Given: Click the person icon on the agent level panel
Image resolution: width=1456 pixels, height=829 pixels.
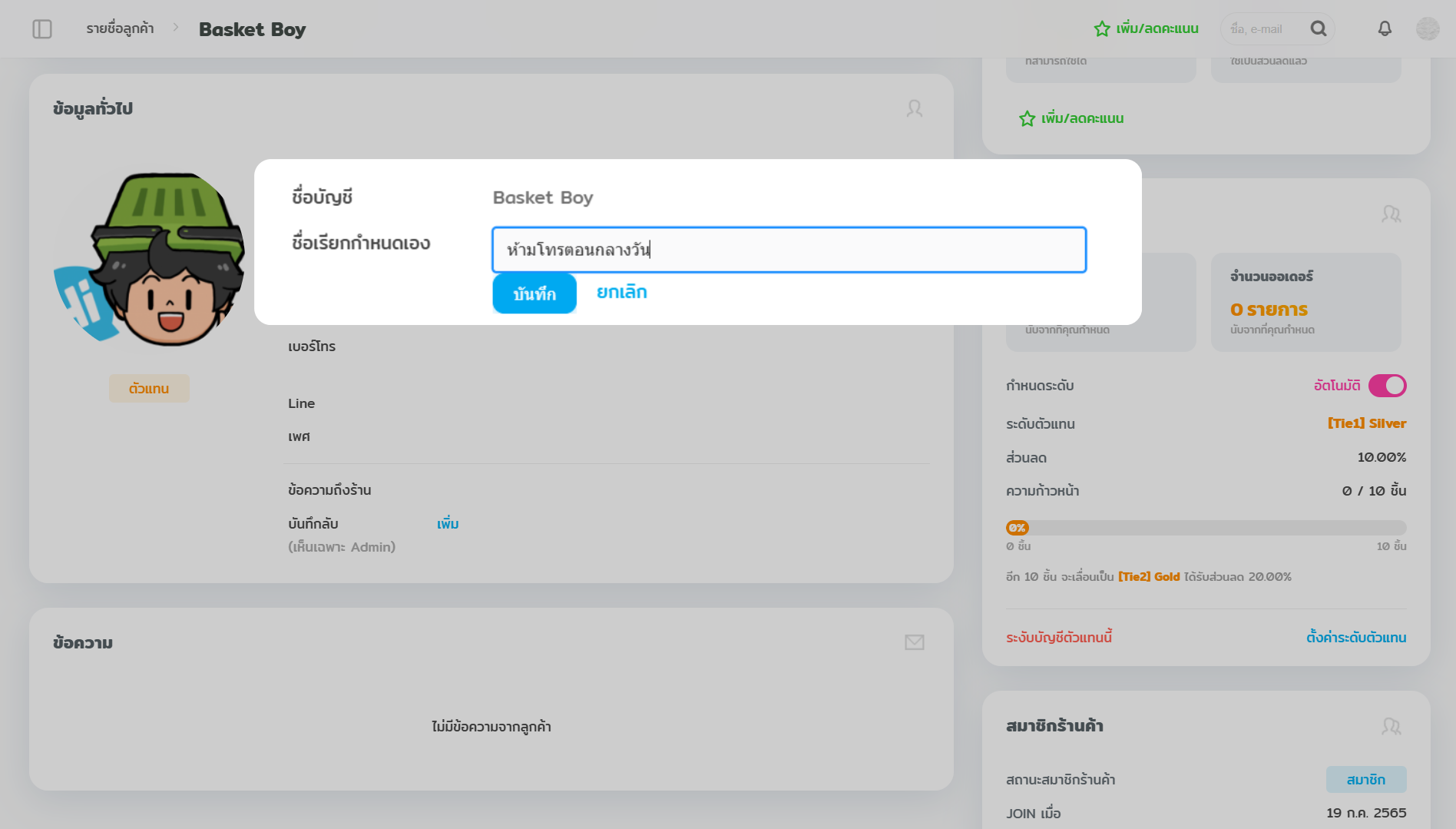Looking at the screenshot, I should (x=1390, y=215).
